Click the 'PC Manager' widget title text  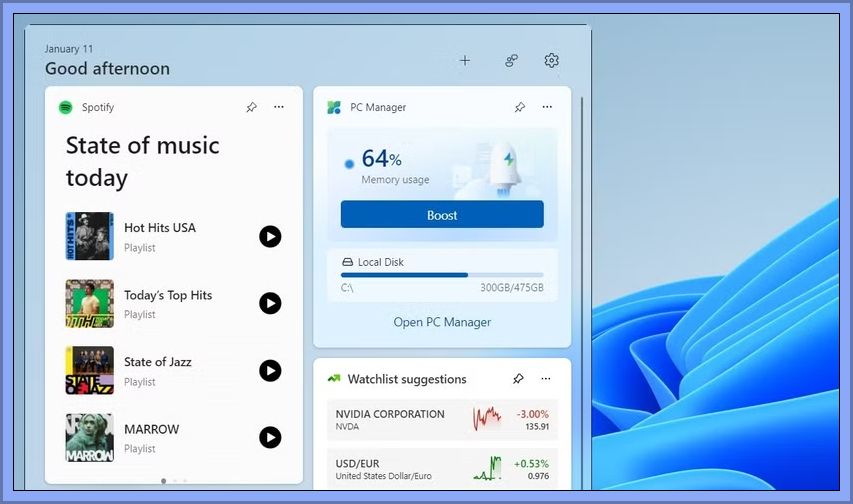click(x=378, y=107)
